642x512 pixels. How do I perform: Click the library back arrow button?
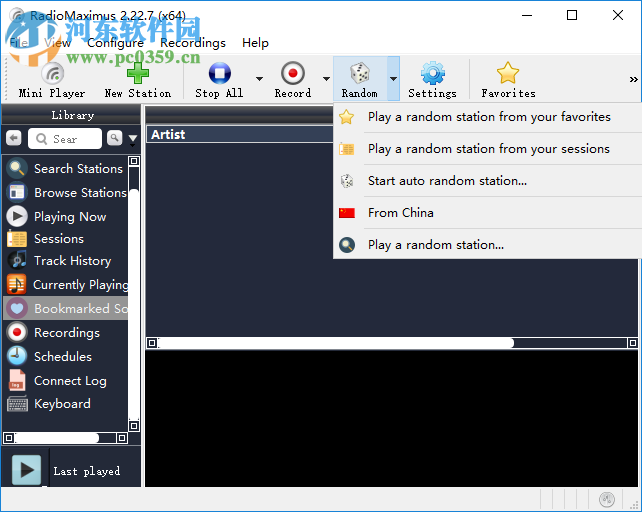[14, 138]
